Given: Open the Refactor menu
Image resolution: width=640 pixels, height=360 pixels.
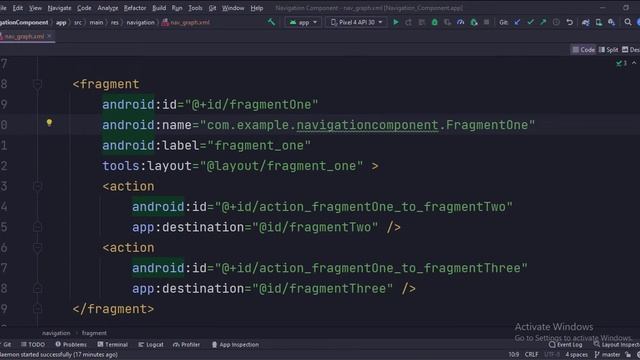Looking at the screenshot, I should [x=135, y=8].
